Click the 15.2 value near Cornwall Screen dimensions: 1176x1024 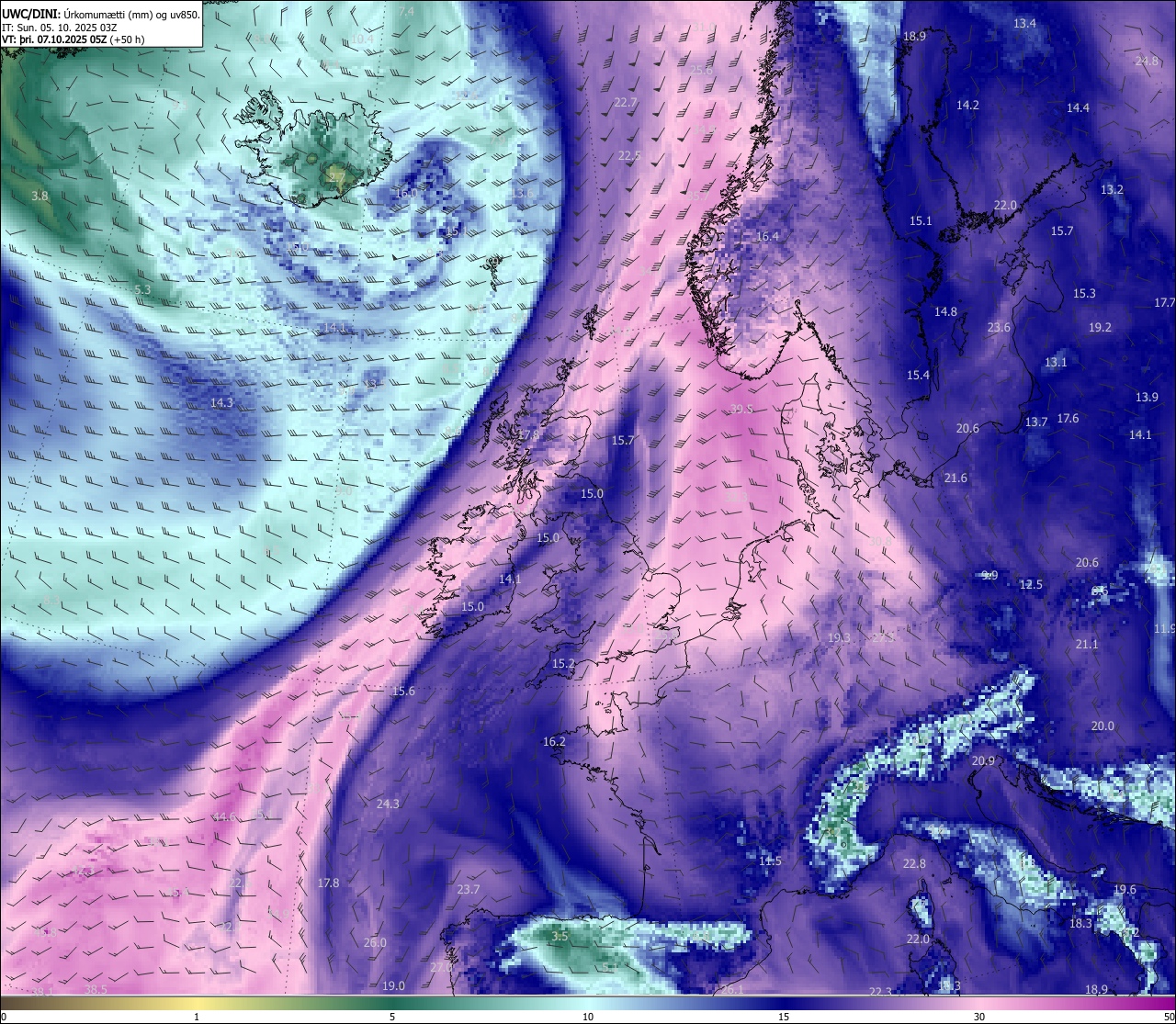point(563,663)
